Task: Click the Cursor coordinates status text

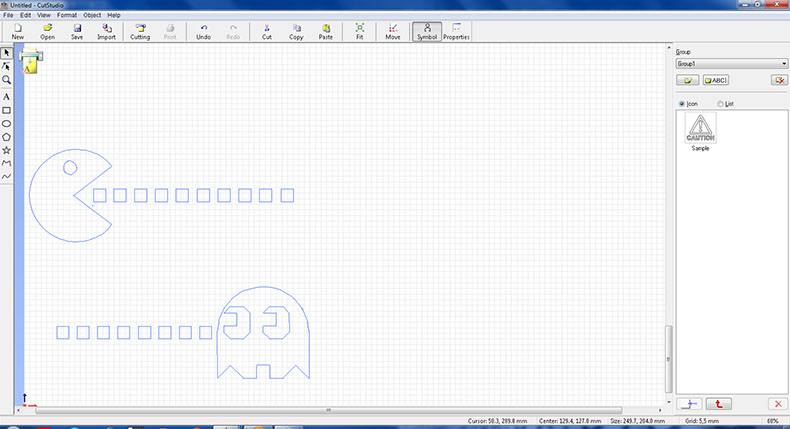Action: [x=497, y=421]
